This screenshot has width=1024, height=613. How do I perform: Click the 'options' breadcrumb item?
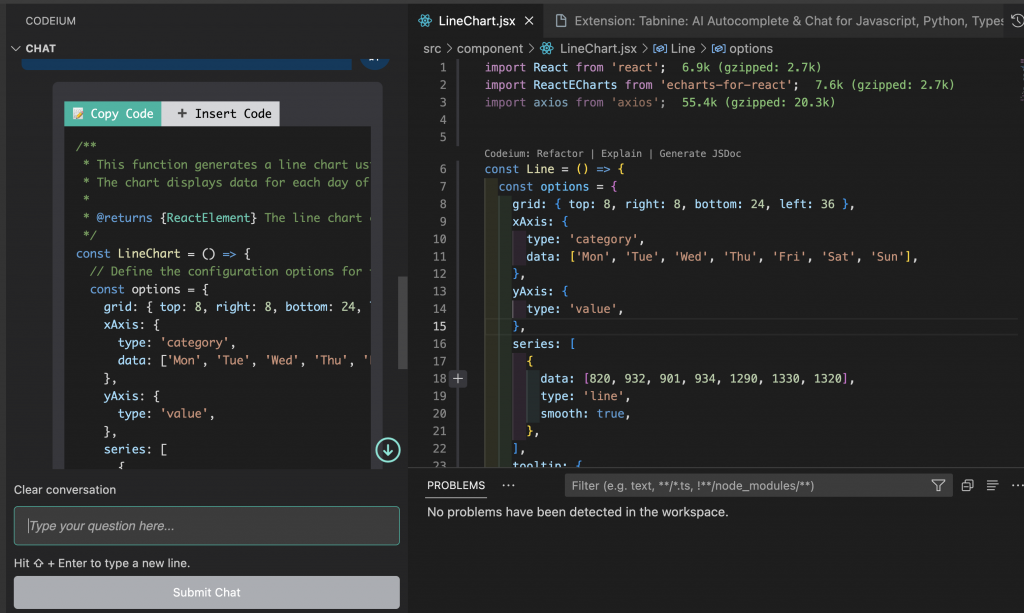(750, 48)
